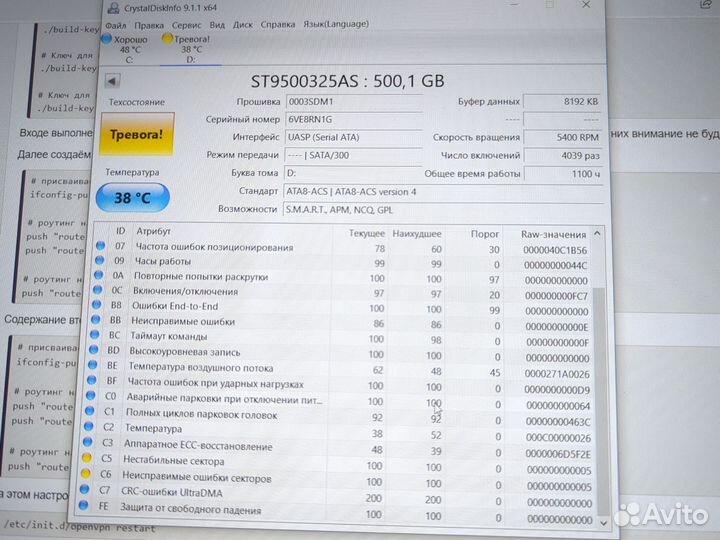Click status dot of row 0A Повторные попытки раскрутки

[98, 275]
